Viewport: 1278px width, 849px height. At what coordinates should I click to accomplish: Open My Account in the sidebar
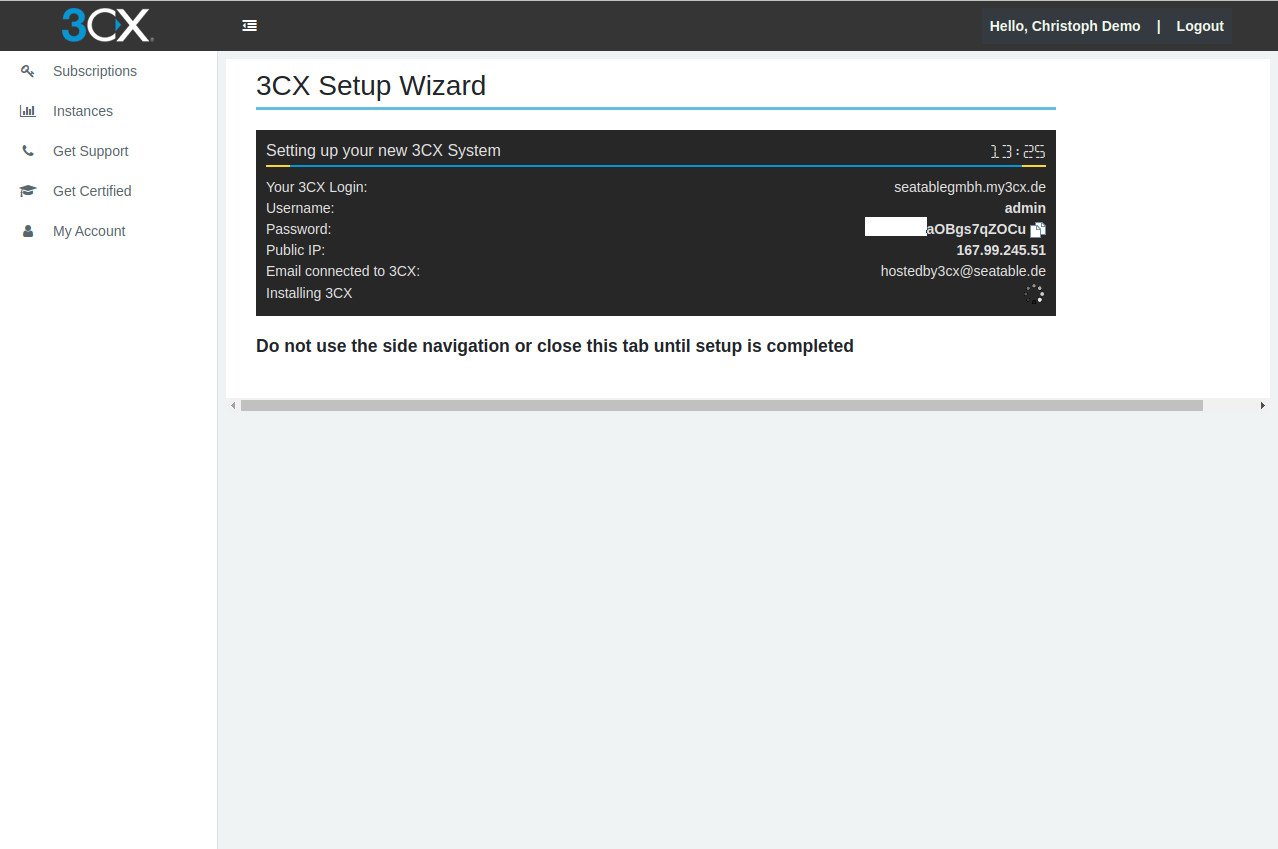(x=89, y=231)
